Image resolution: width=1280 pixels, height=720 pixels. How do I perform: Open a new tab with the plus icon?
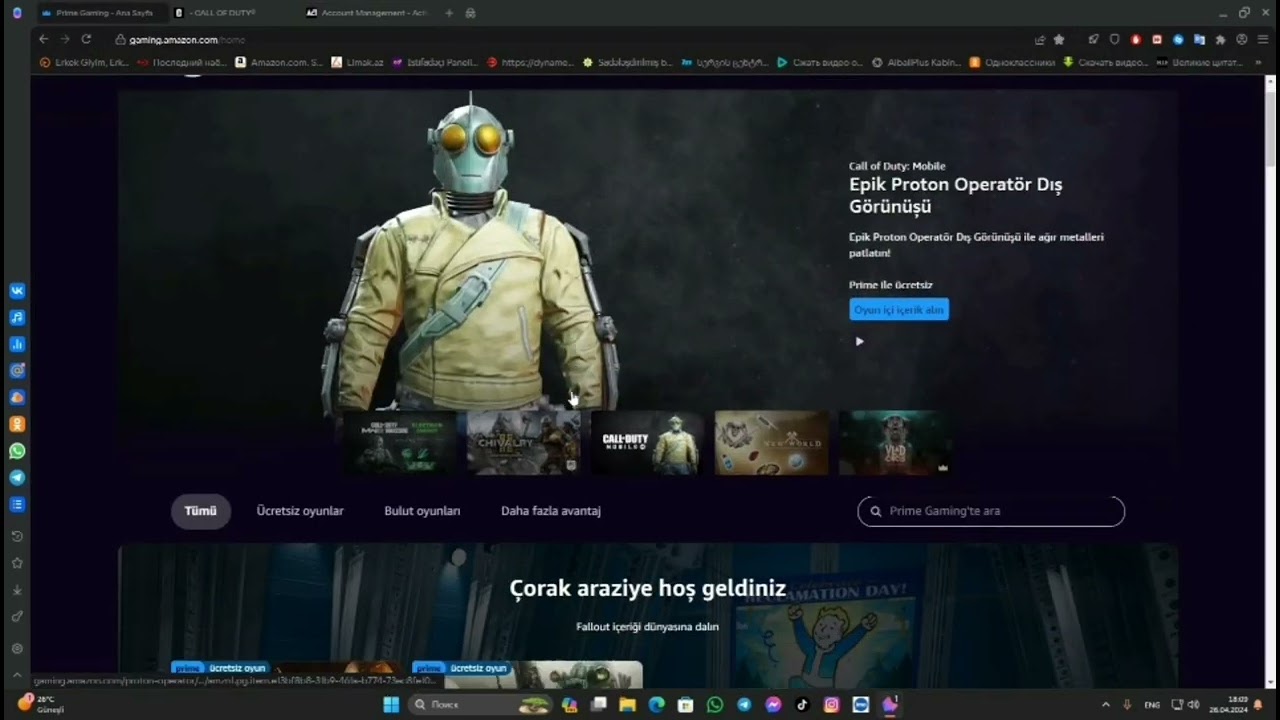(x=449, y=13)
